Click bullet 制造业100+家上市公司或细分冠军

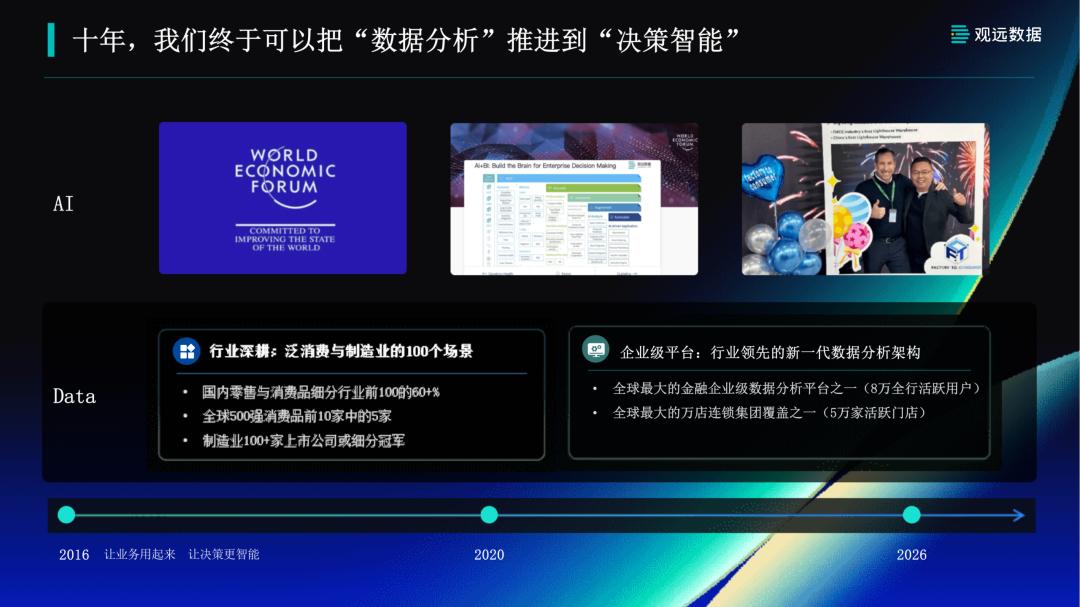click(x=304, y=441)
